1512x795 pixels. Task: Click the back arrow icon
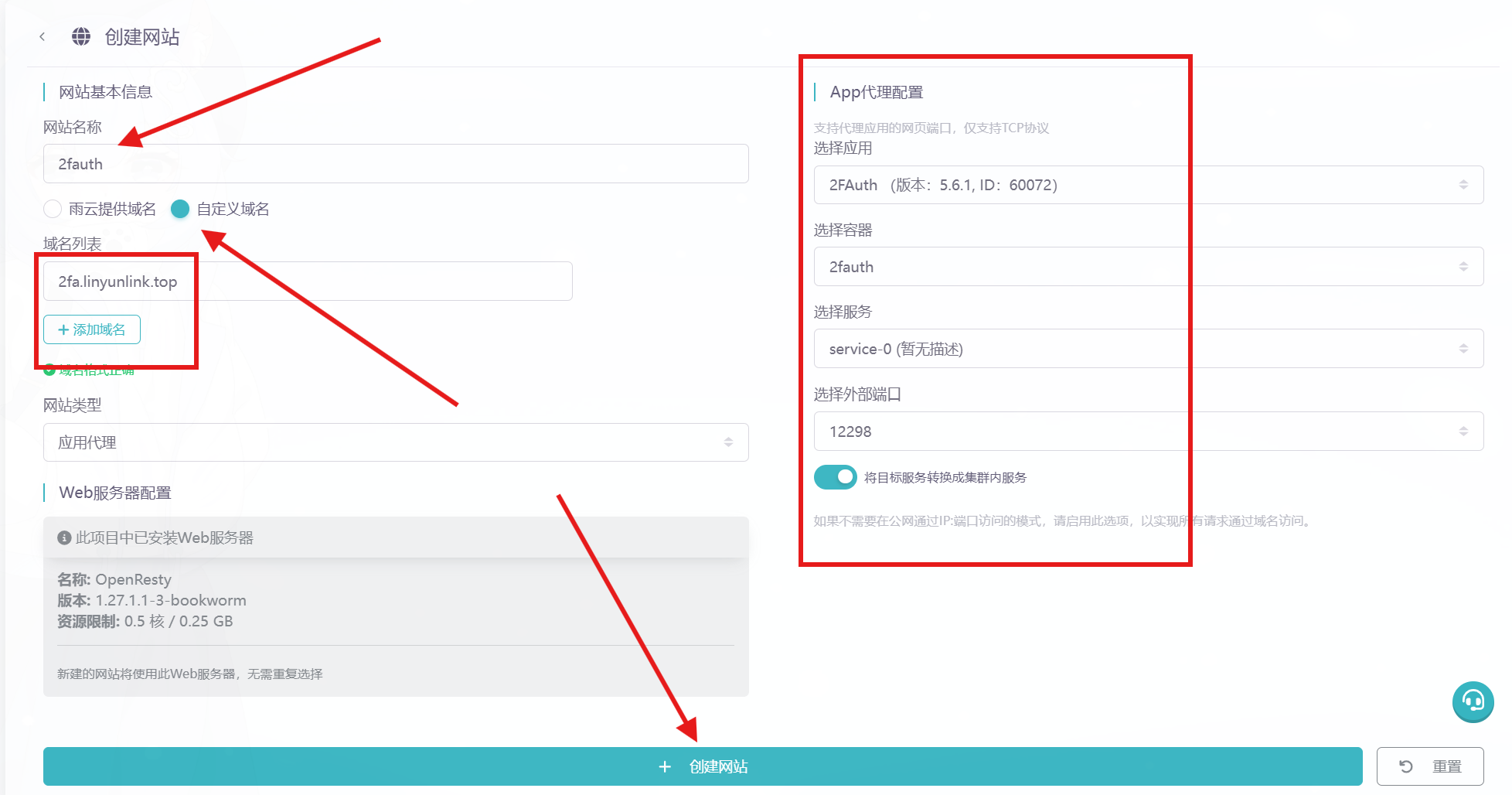coord(43,36)
